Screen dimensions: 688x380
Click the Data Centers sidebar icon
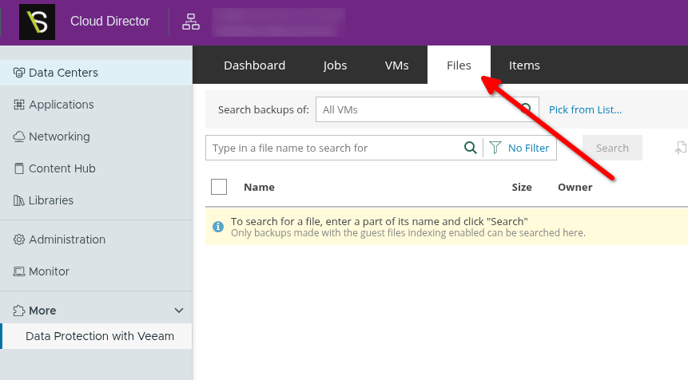19,72
